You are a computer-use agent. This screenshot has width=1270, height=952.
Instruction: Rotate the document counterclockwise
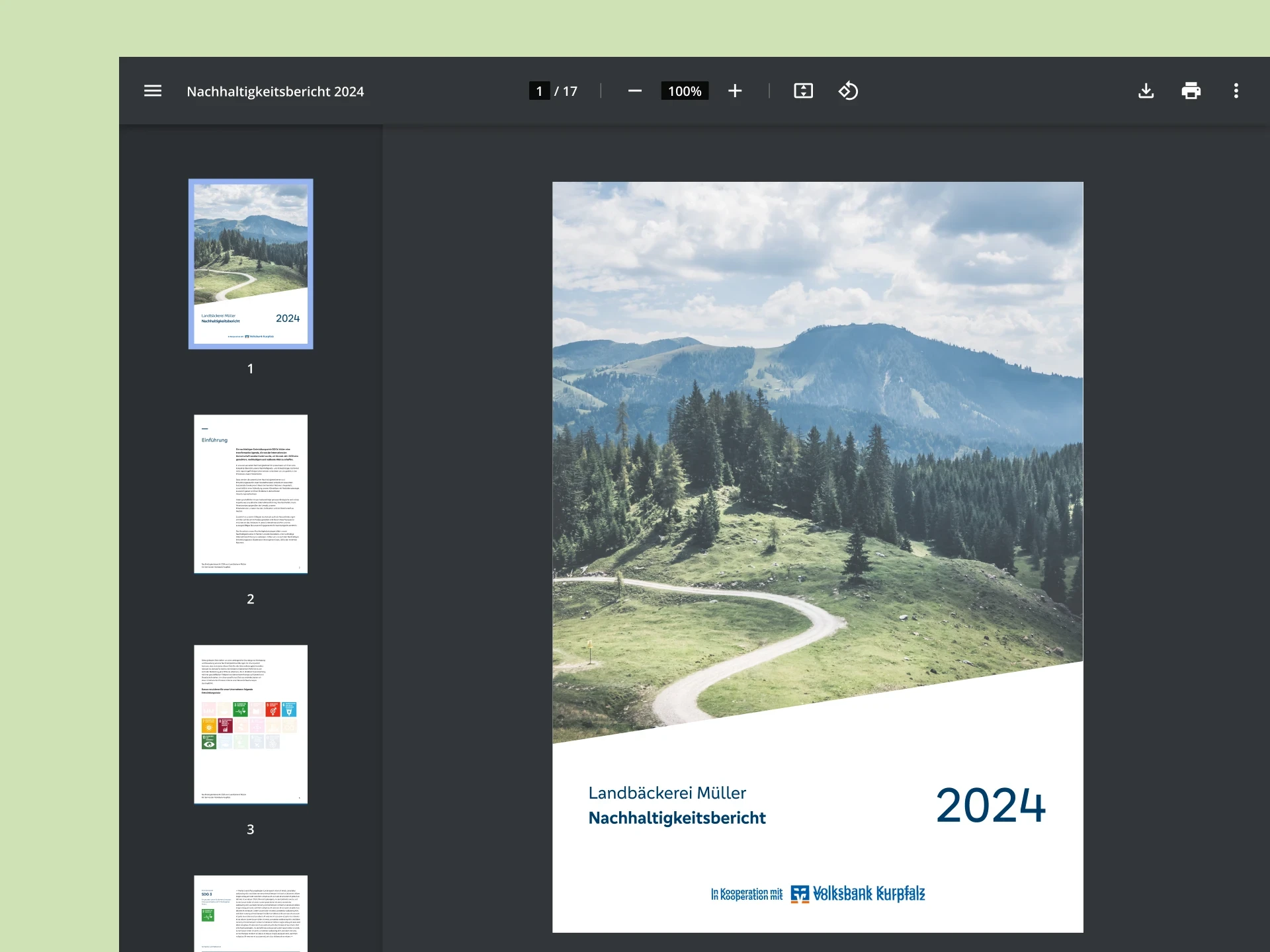click(848, 91)
